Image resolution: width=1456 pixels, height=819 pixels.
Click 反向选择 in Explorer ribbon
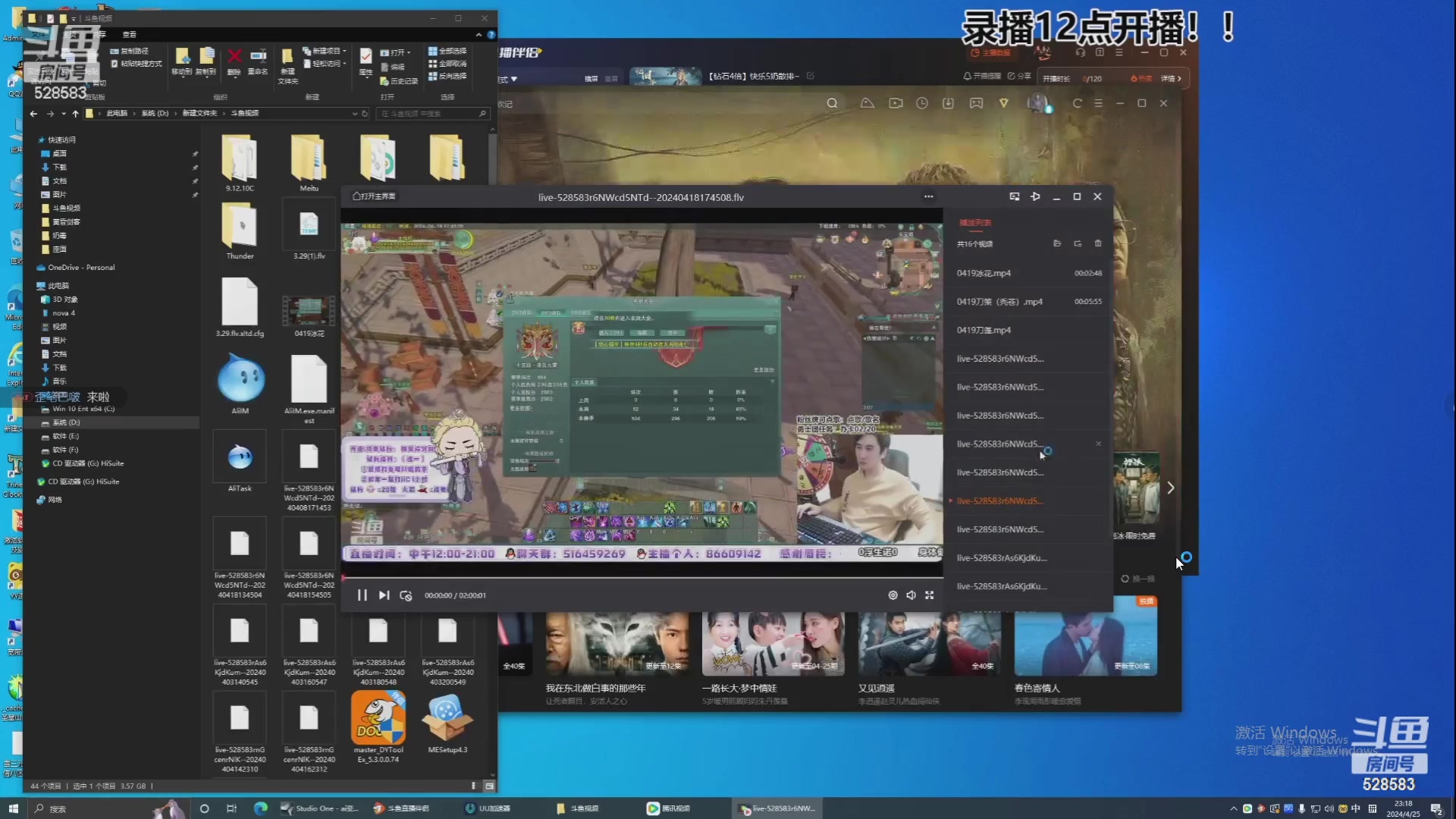[447, 76]
